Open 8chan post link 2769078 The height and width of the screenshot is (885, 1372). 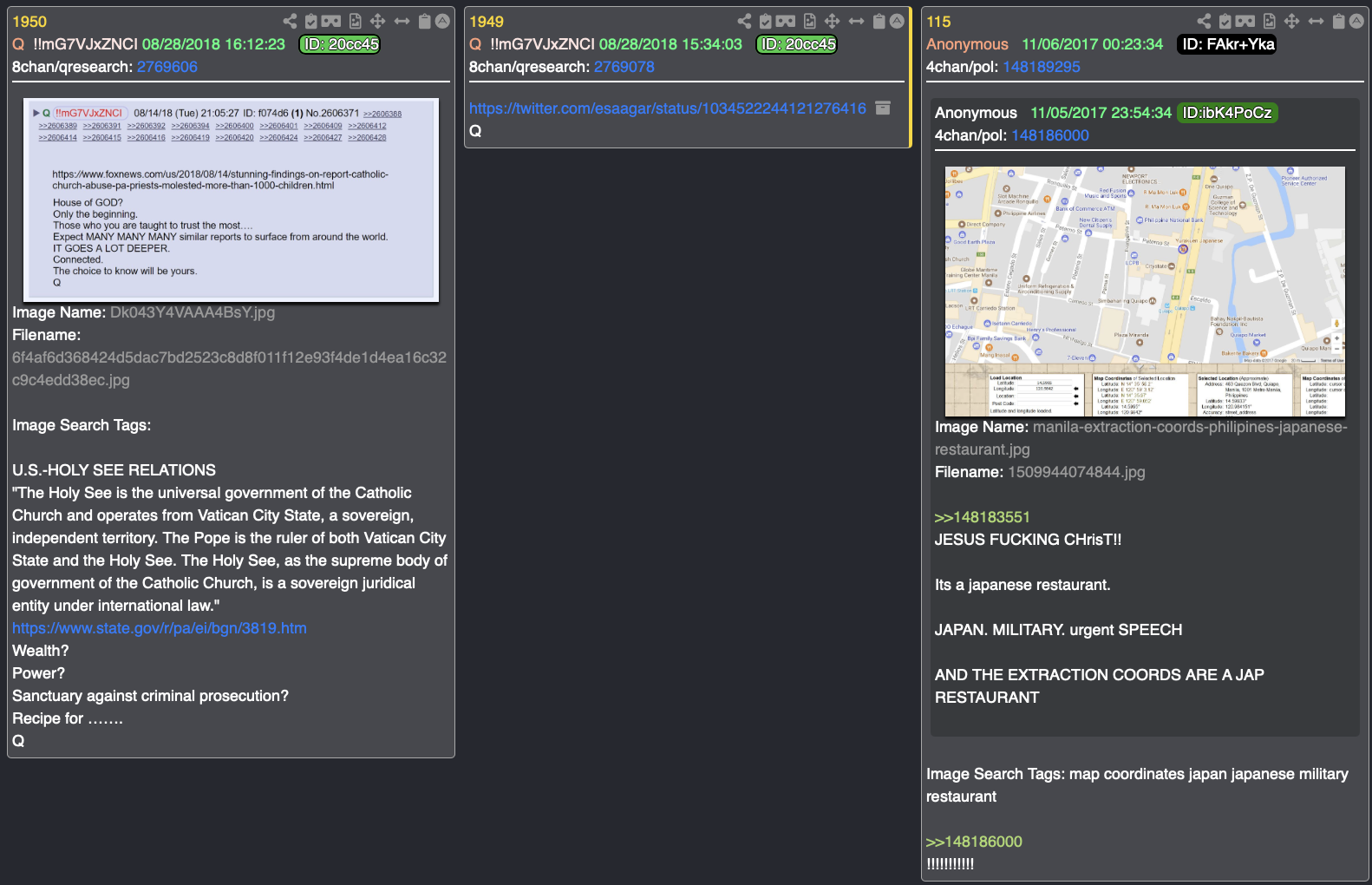coord(624,67)
